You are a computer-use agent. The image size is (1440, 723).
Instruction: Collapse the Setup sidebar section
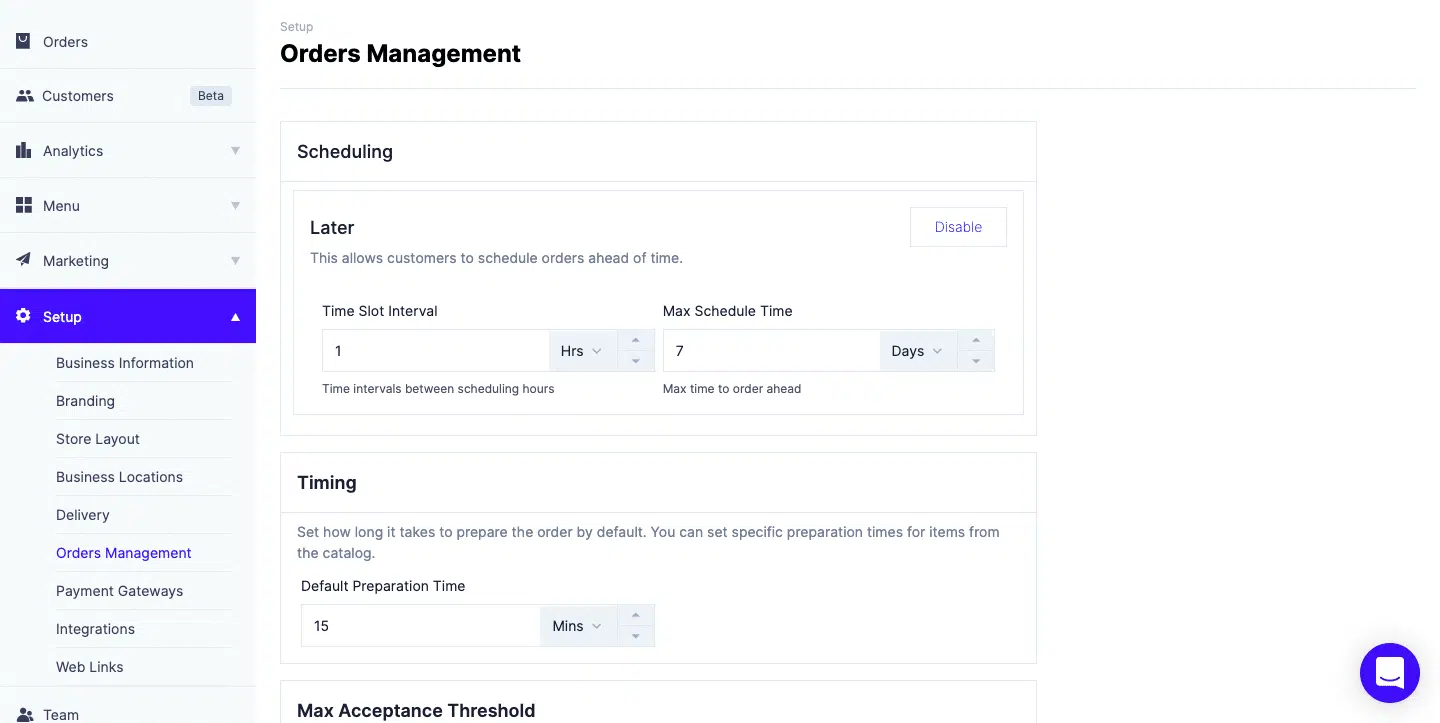pos(236,317)
